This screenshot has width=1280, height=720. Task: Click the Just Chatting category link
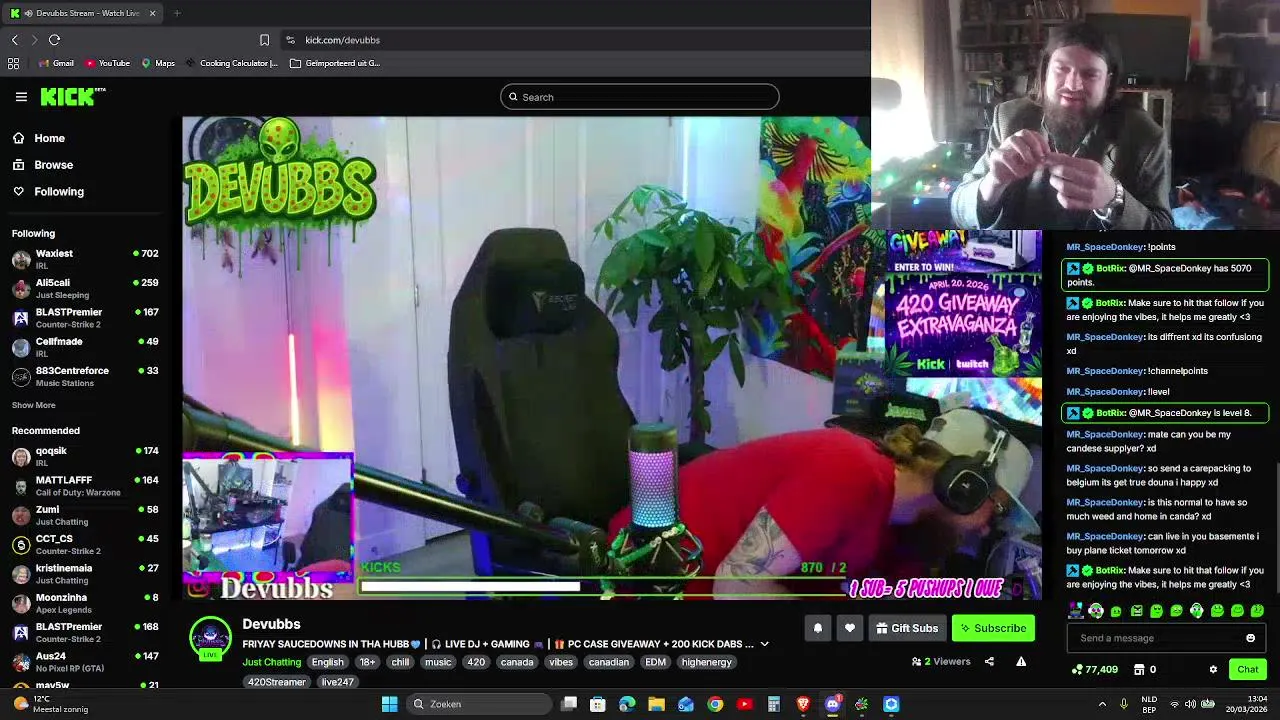(271, 662)
